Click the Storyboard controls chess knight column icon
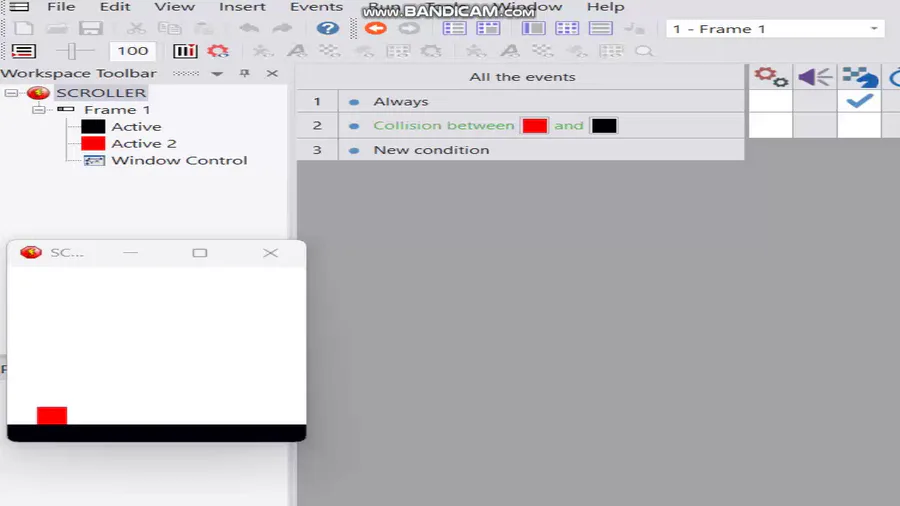900x506 pixels. (x=860, y=77)
